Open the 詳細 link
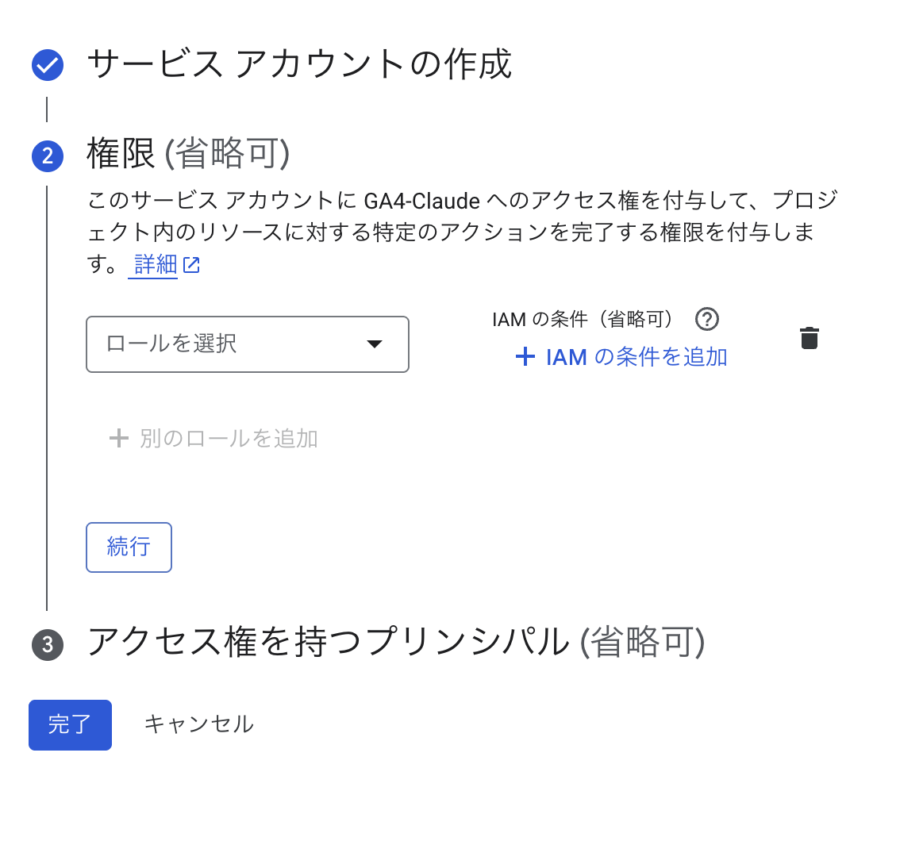The width and height of the screenshot is (900, 841). pyautogui.click(x=155, y=265)
